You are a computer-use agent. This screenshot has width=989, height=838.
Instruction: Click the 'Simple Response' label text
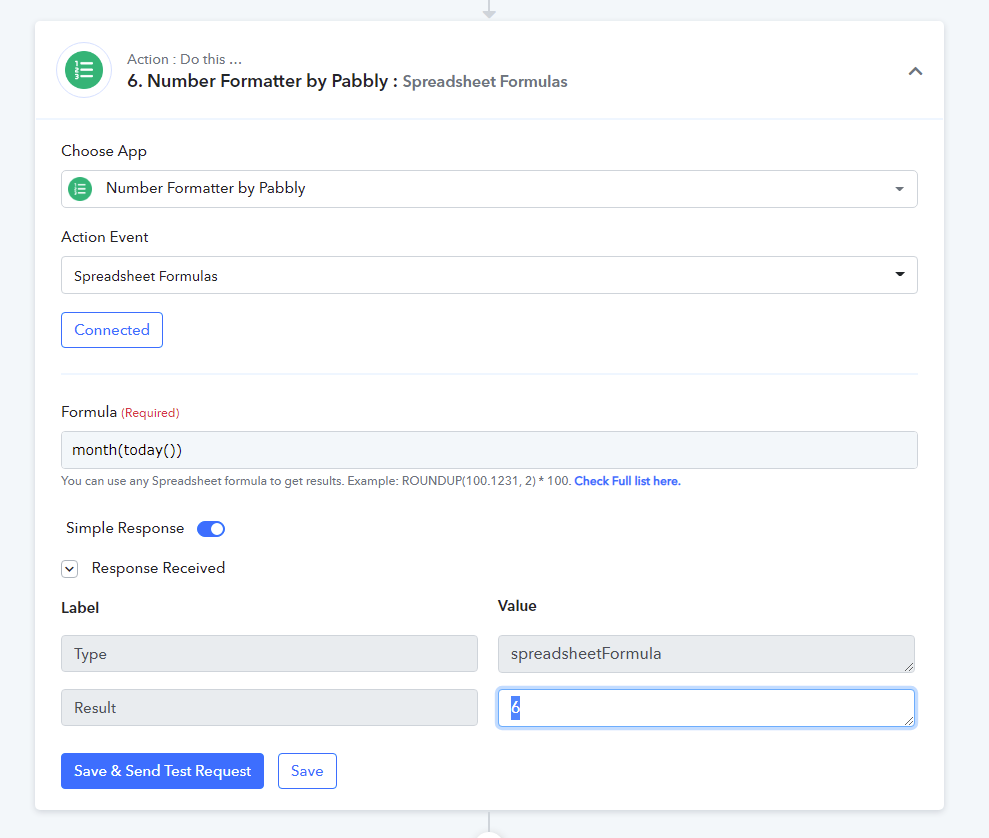(x=125, y=528)
